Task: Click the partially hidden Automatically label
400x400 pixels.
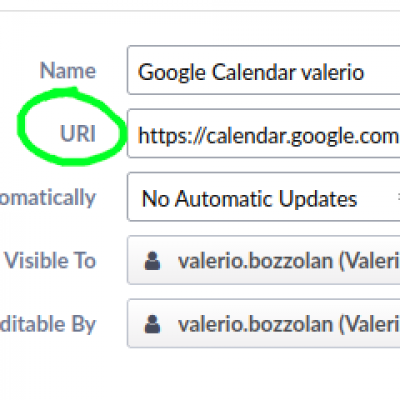Action: click(x=48, y=198)
